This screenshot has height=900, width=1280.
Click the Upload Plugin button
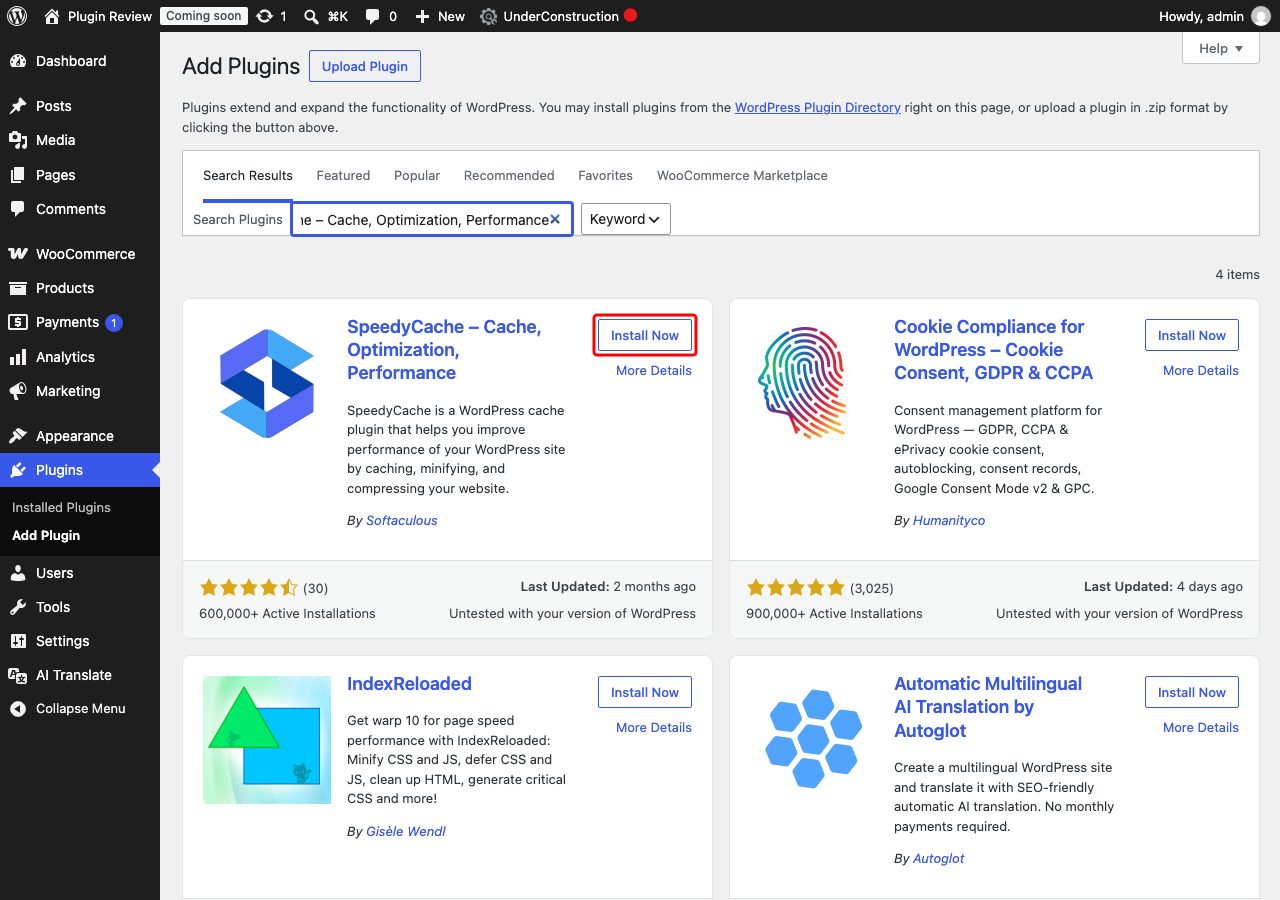click(x=365, y=66)
